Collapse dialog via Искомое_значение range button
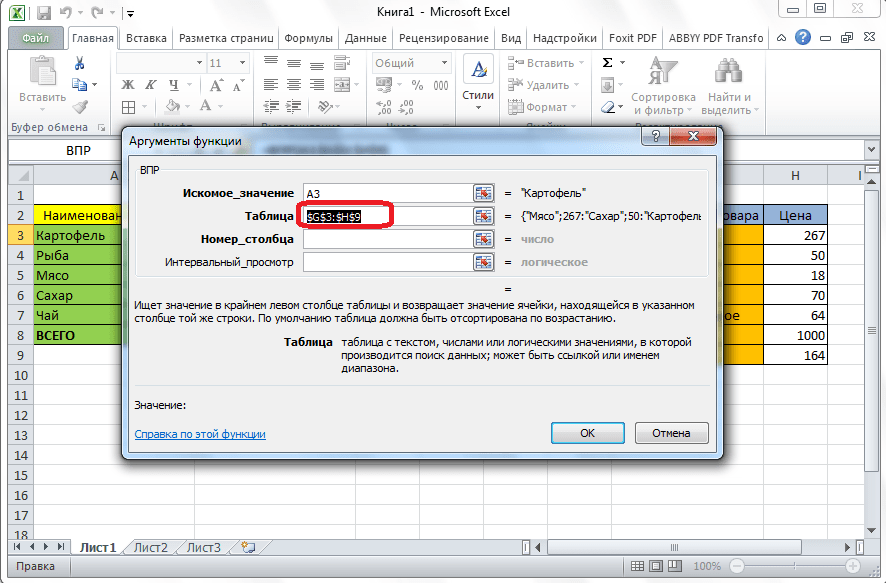Viewport: 886px width, 583px height. (x=484, y=192)
